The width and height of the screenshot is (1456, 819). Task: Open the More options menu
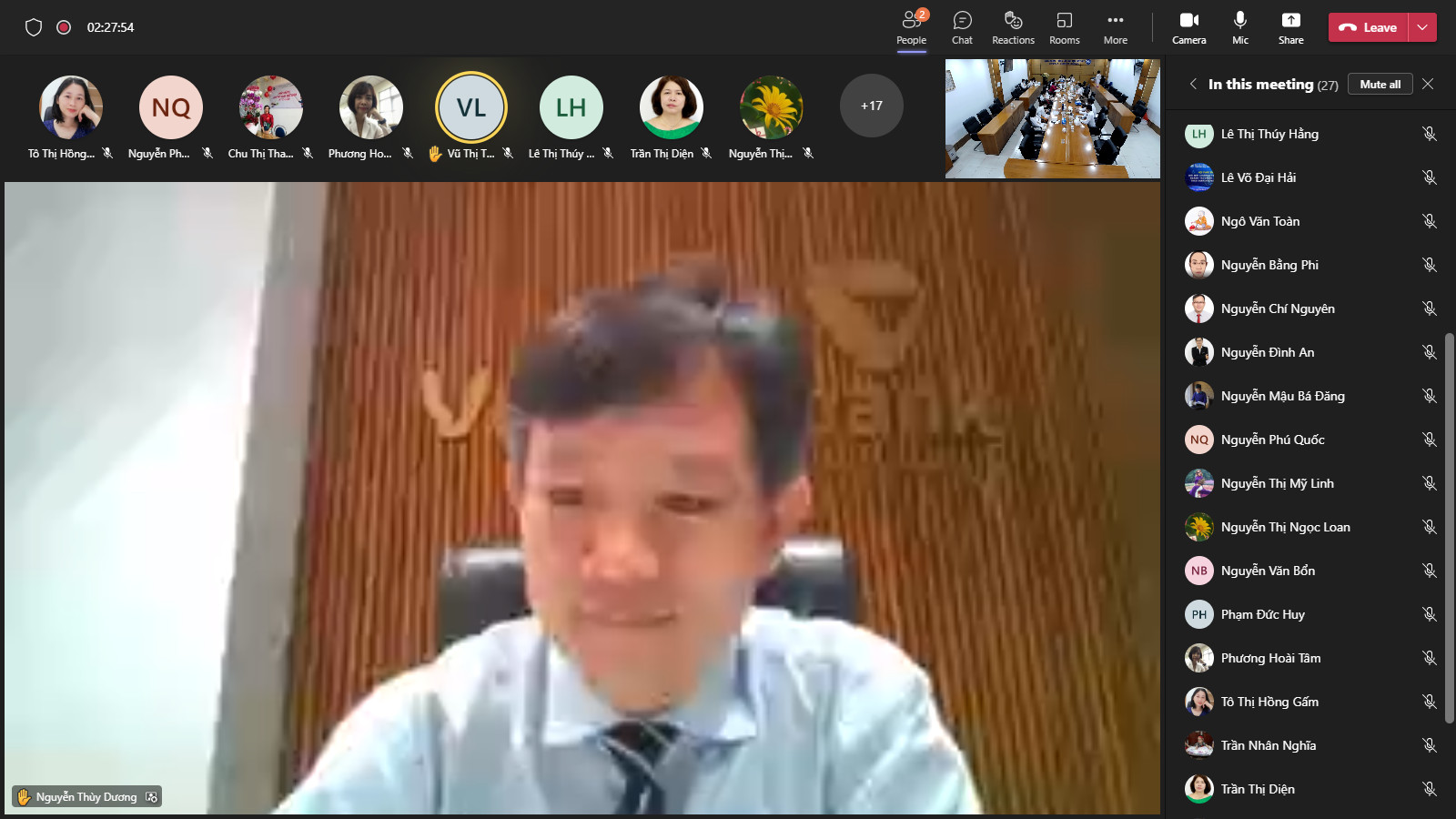[1115, 21]
